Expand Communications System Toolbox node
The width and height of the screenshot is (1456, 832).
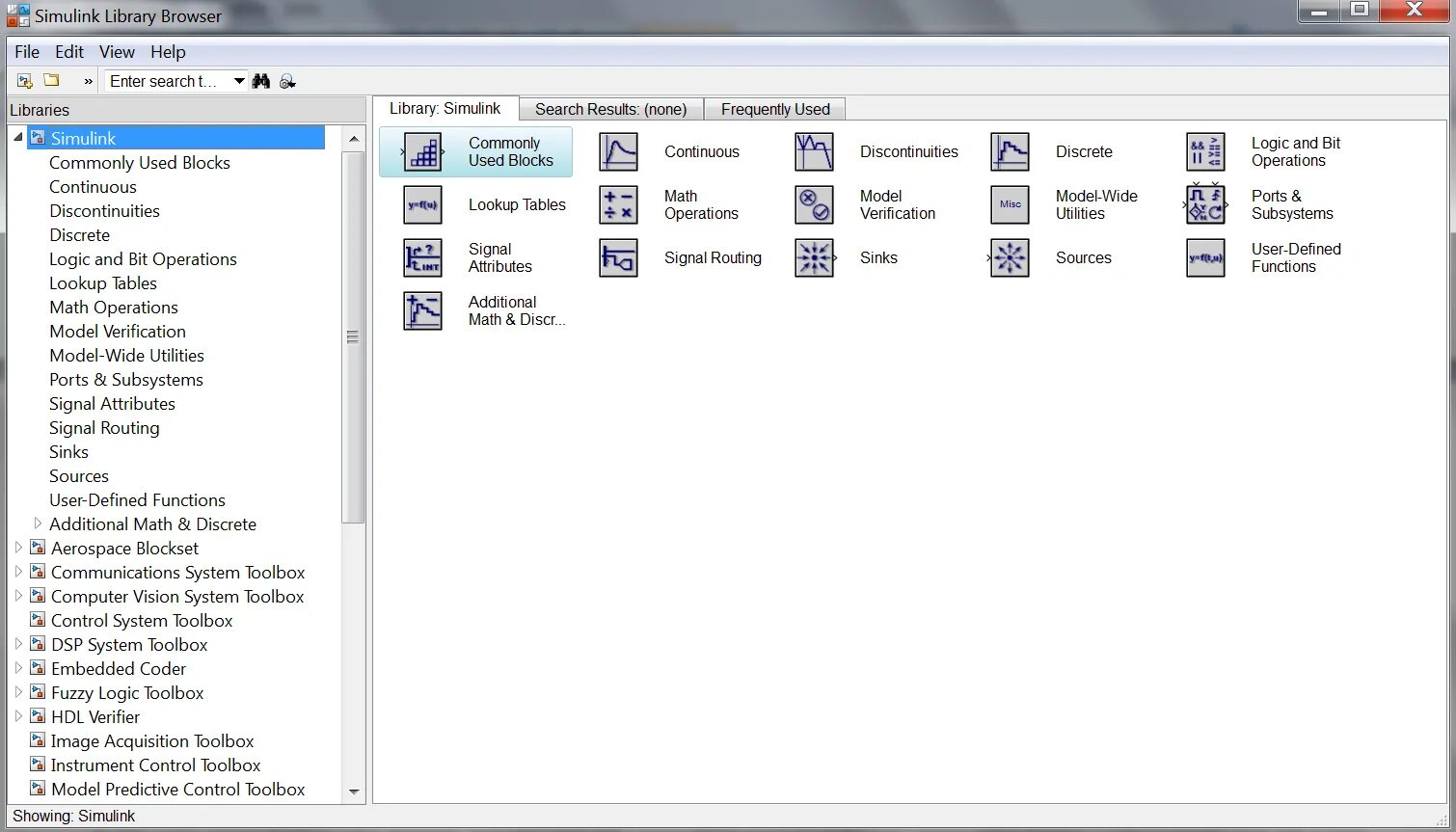17,572
